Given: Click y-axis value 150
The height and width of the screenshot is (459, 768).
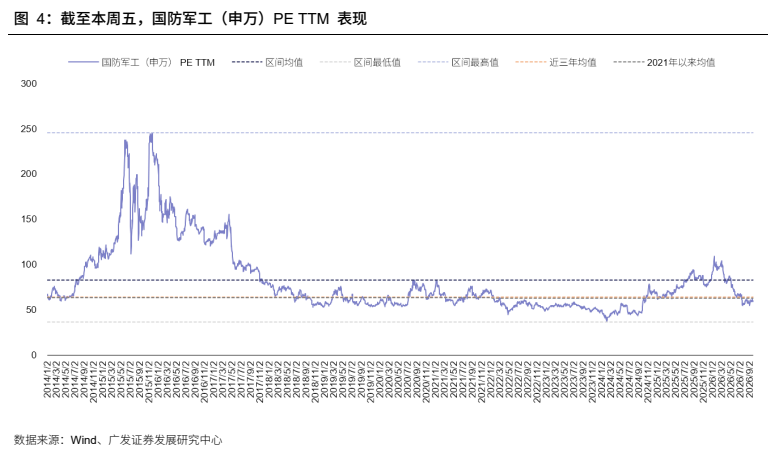Looking at the screenshot, I should 28,219.
